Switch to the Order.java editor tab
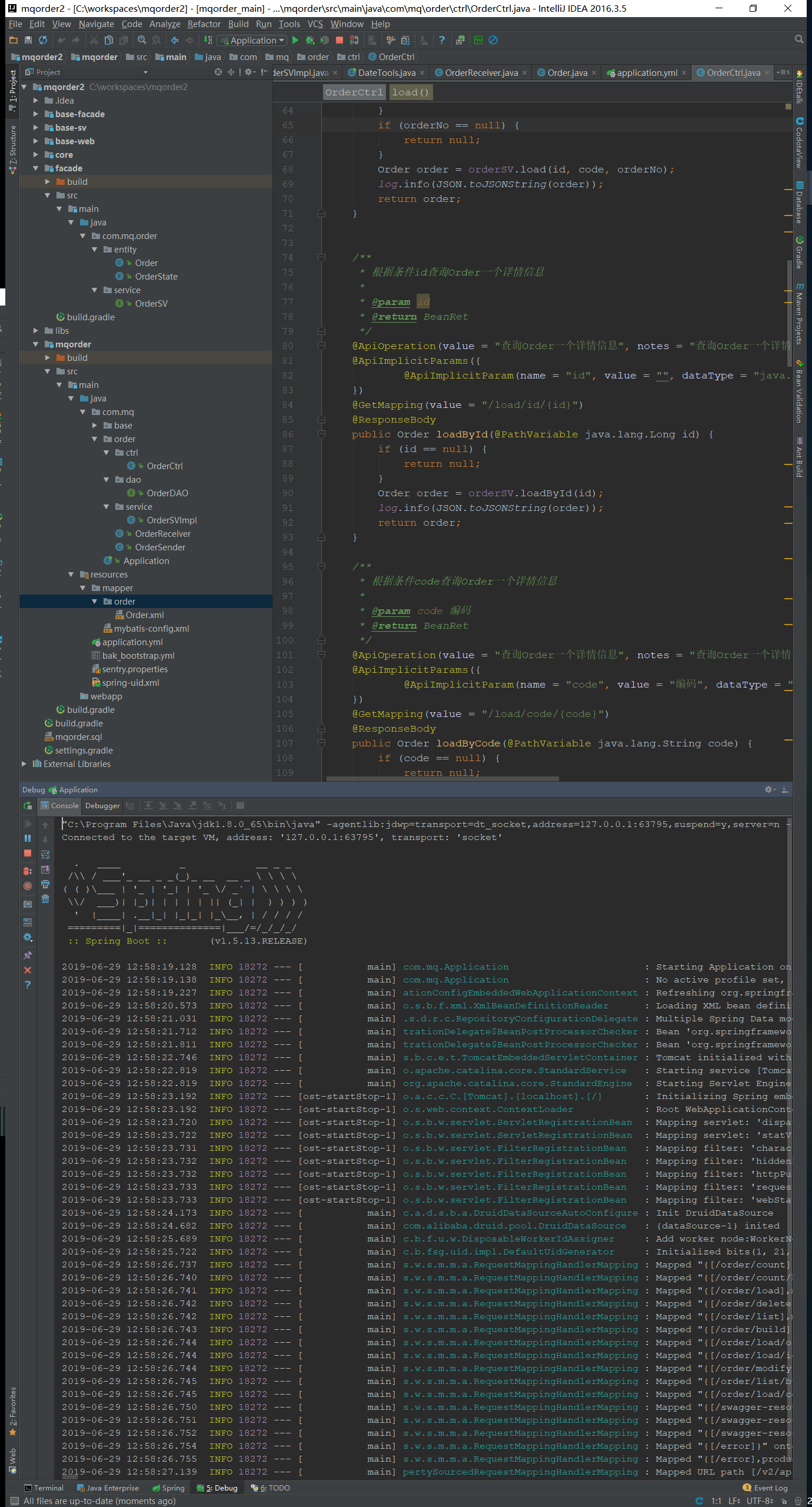The height and width of the screenshot is (1507, 812). [567, 73]
